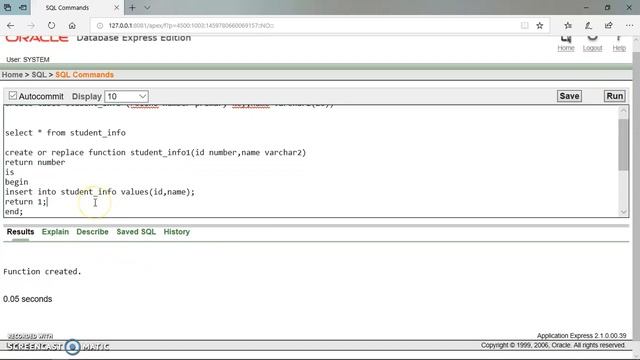Screen dimensions: 640x360
Task: Switch to the Describe tab
Action: 92,232
